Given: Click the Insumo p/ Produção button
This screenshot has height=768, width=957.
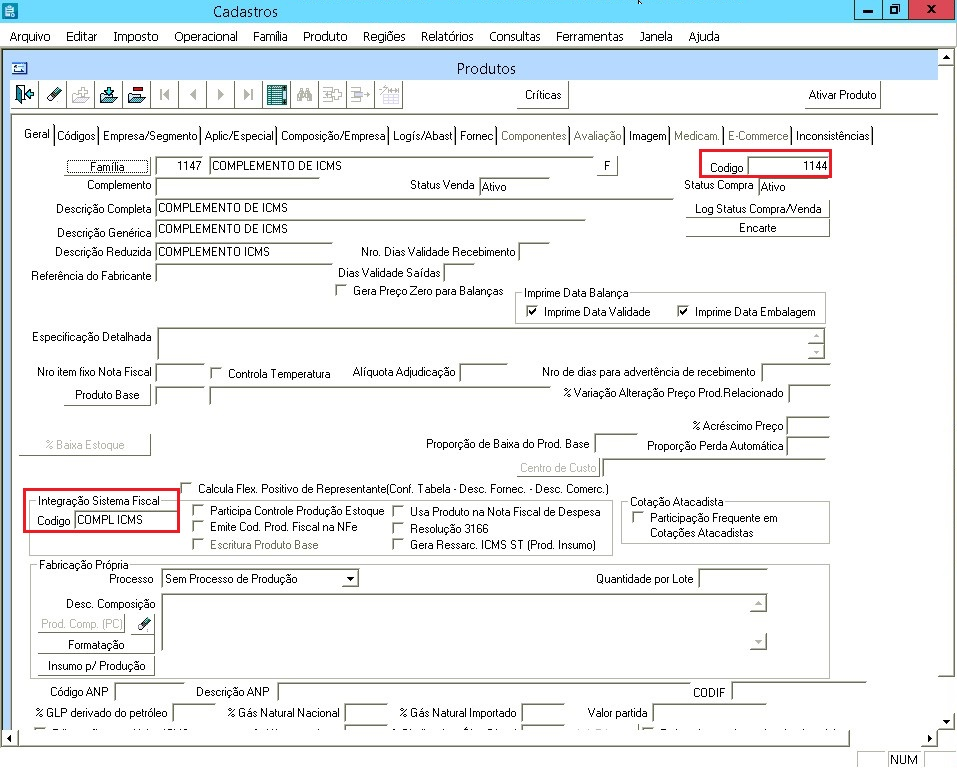Looking at the screenshot, I should pyautogui.click(x=96, y=665).
